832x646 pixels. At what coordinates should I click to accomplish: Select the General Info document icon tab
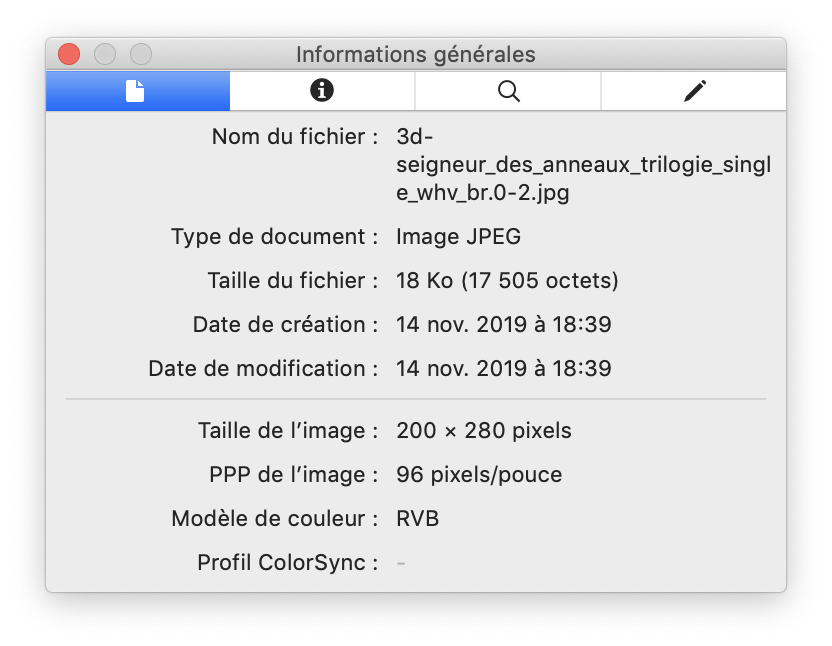[x=136, y=91]
